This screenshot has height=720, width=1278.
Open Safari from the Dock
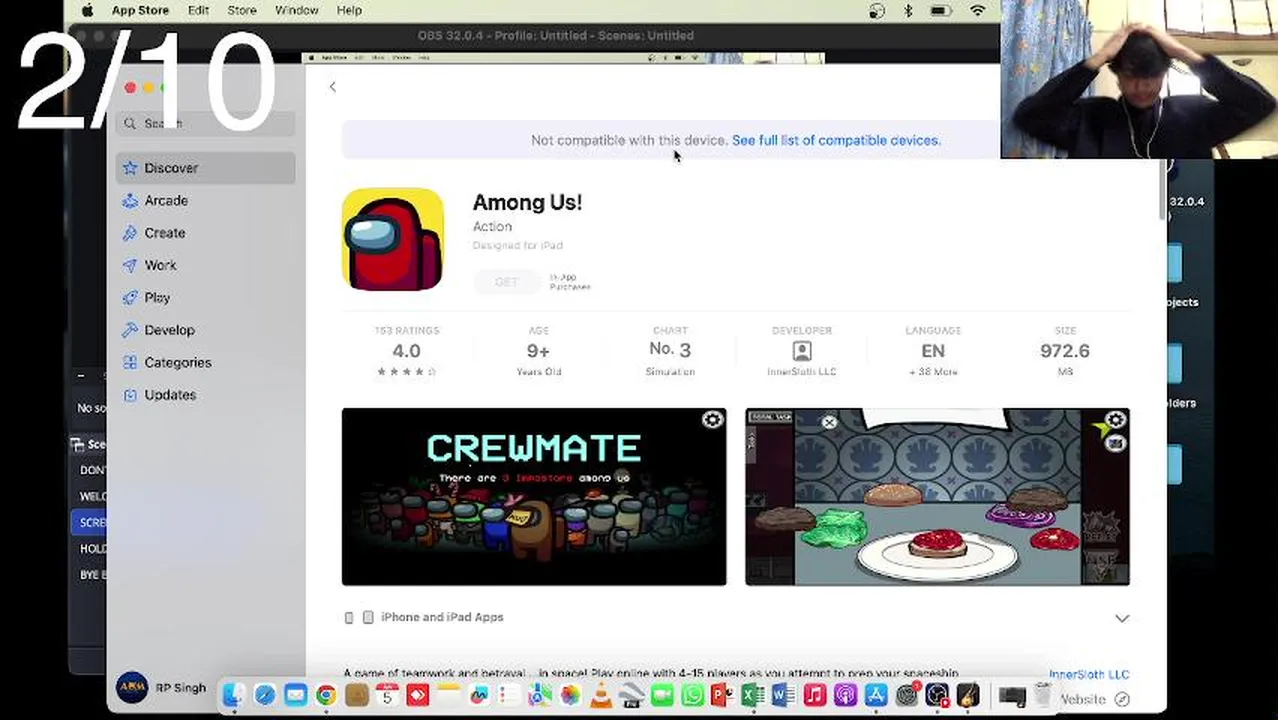(x=265, y=695)
